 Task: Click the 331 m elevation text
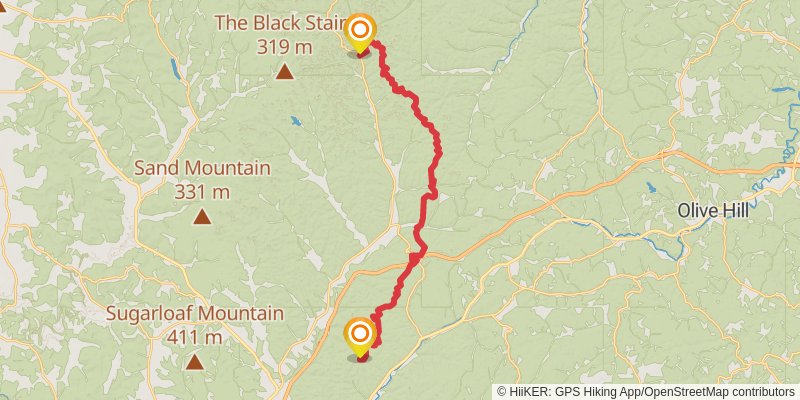click(x=202, y=192)
